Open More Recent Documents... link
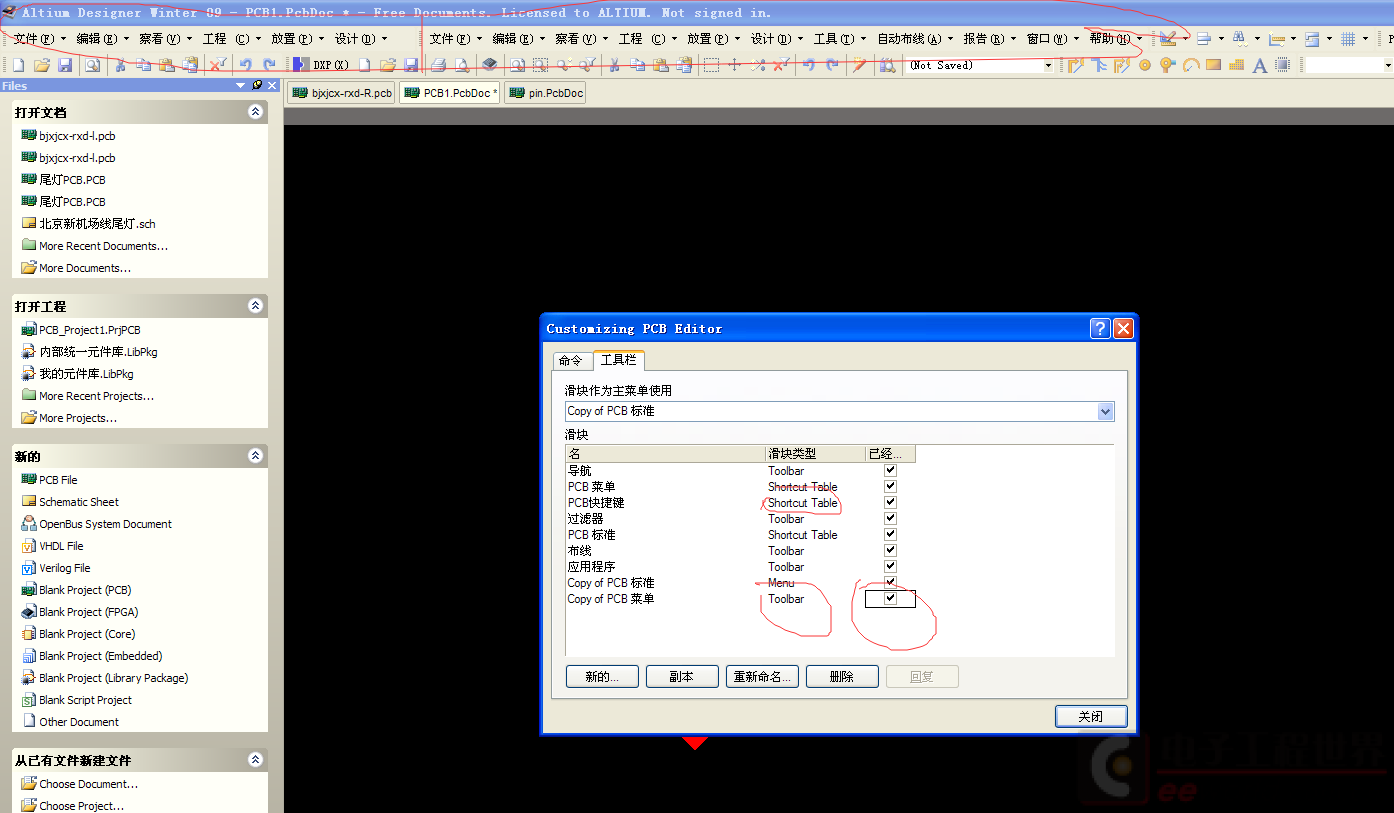Image resolution: width=1394 pixels, height=813 pixels. click(x=103, y=246)
